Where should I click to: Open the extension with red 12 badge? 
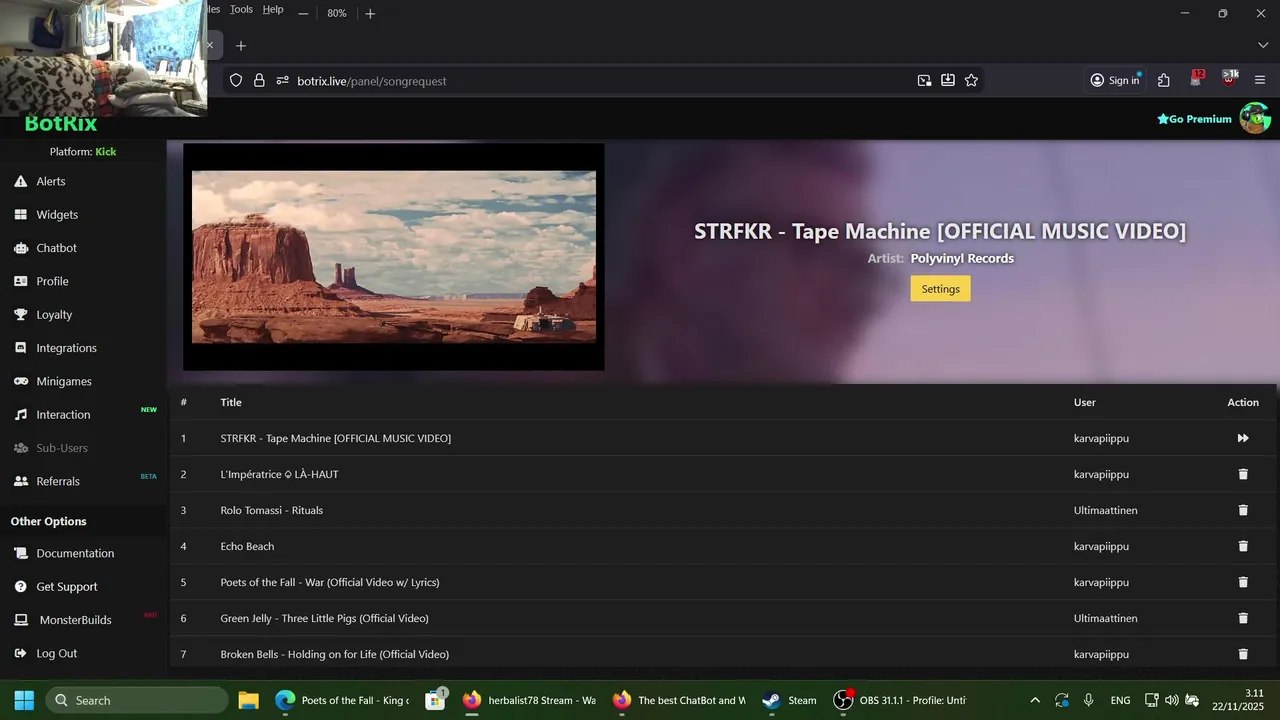(x=1197, y=79)
